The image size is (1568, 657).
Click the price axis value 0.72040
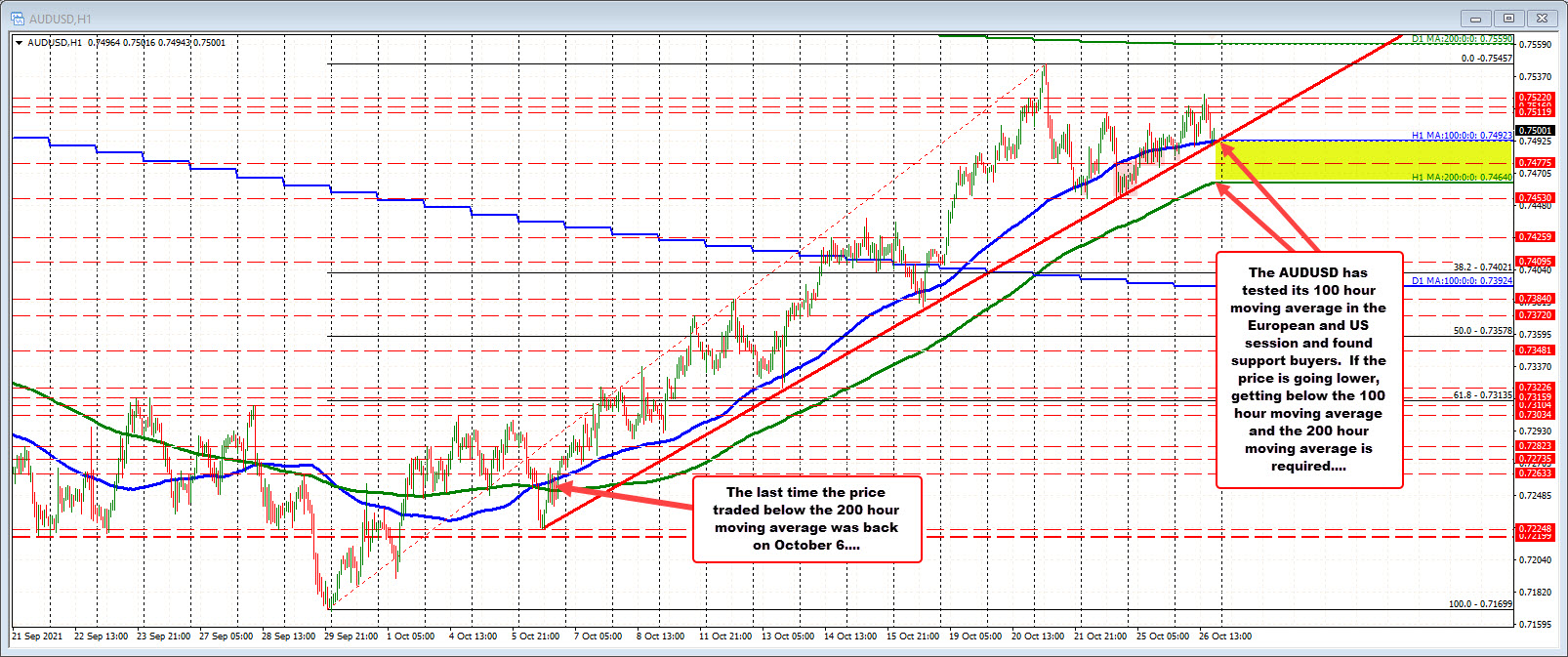pyautogui.click(x=1536, y=560)
